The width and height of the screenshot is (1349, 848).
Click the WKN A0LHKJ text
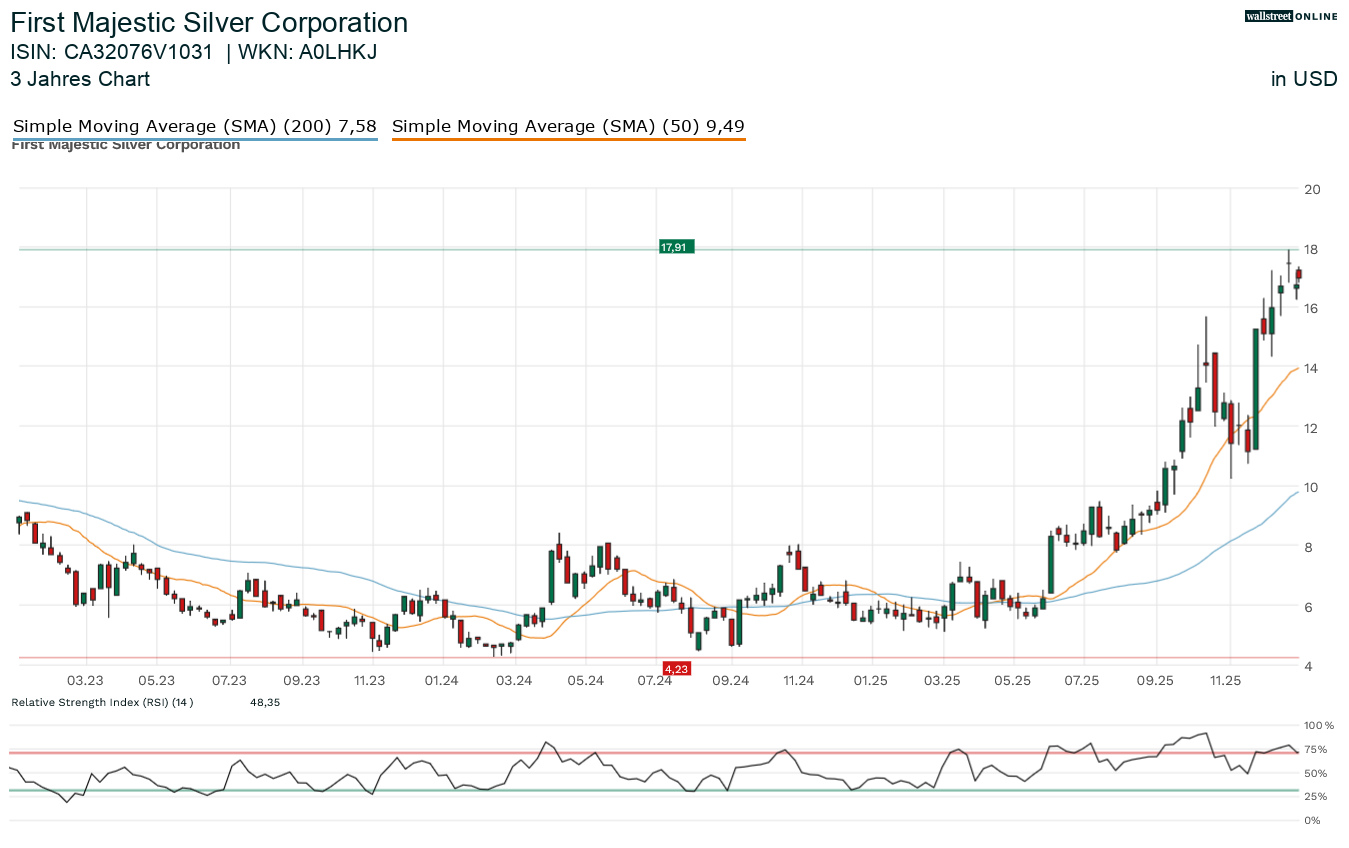click(307, 52)
